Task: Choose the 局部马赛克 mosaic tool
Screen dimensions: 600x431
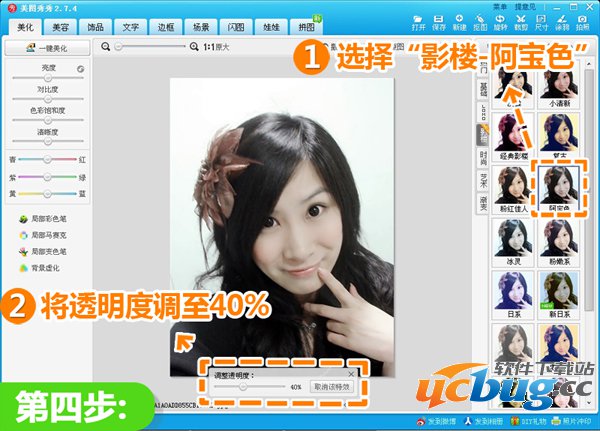Action: pos(40,235)
